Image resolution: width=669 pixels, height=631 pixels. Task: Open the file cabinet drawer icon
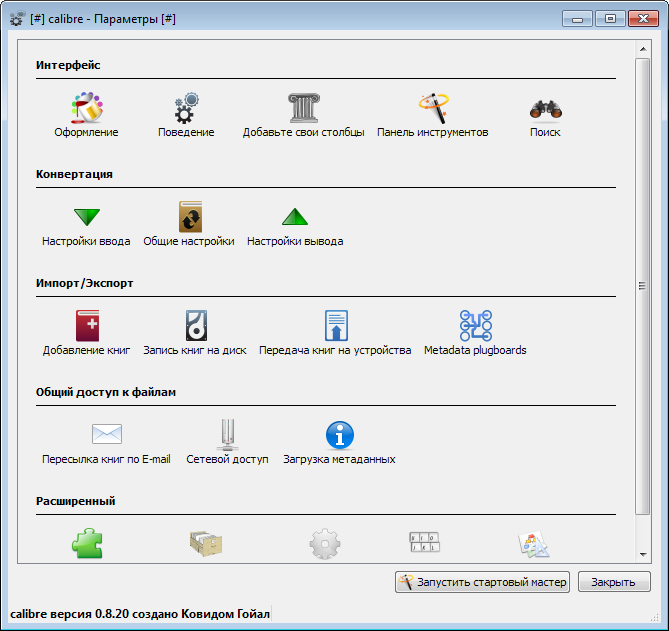pyautogui.click(x=206, y=544)
